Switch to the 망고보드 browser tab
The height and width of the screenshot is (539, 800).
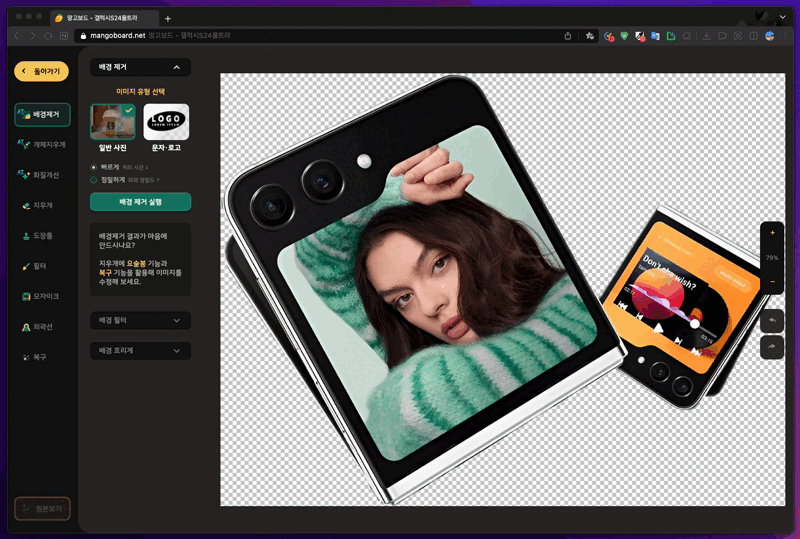click(104, 18)
